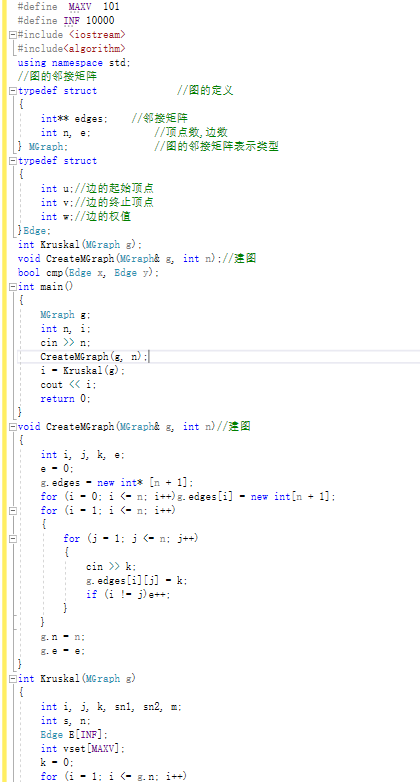Click the 'int i, j, k, sn1, sn2, m;' line

(x=111, y=707)
